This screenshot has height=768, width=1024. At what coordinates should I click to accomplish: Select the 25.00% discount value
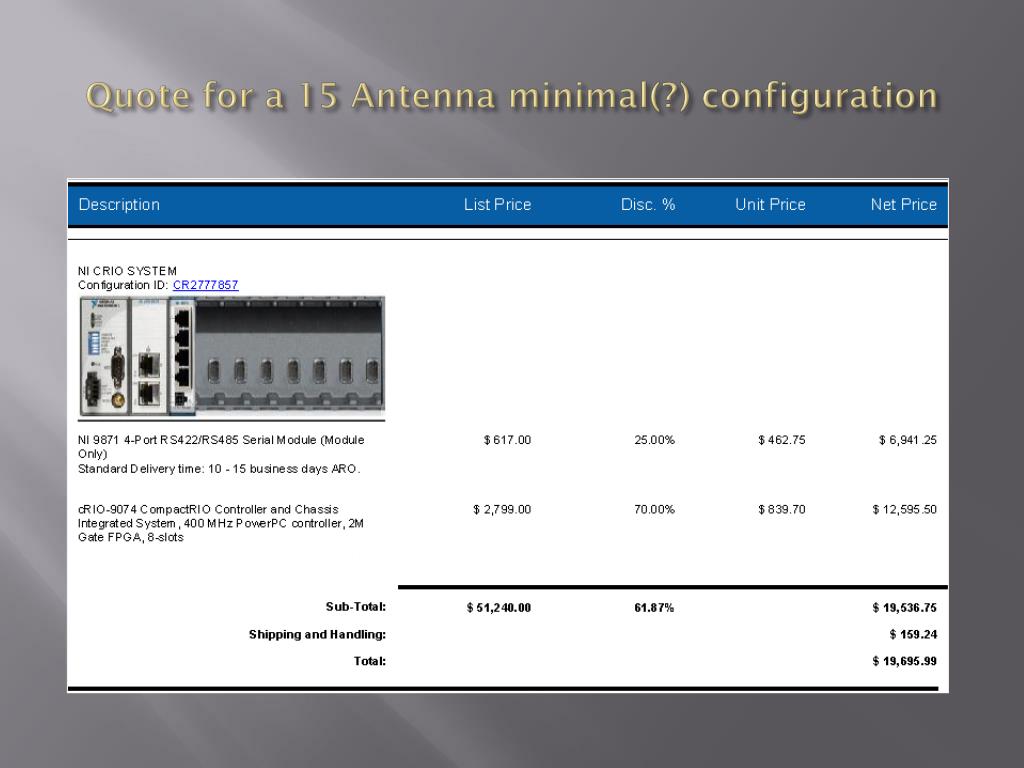pyautogui.click(x=654, y=440)
